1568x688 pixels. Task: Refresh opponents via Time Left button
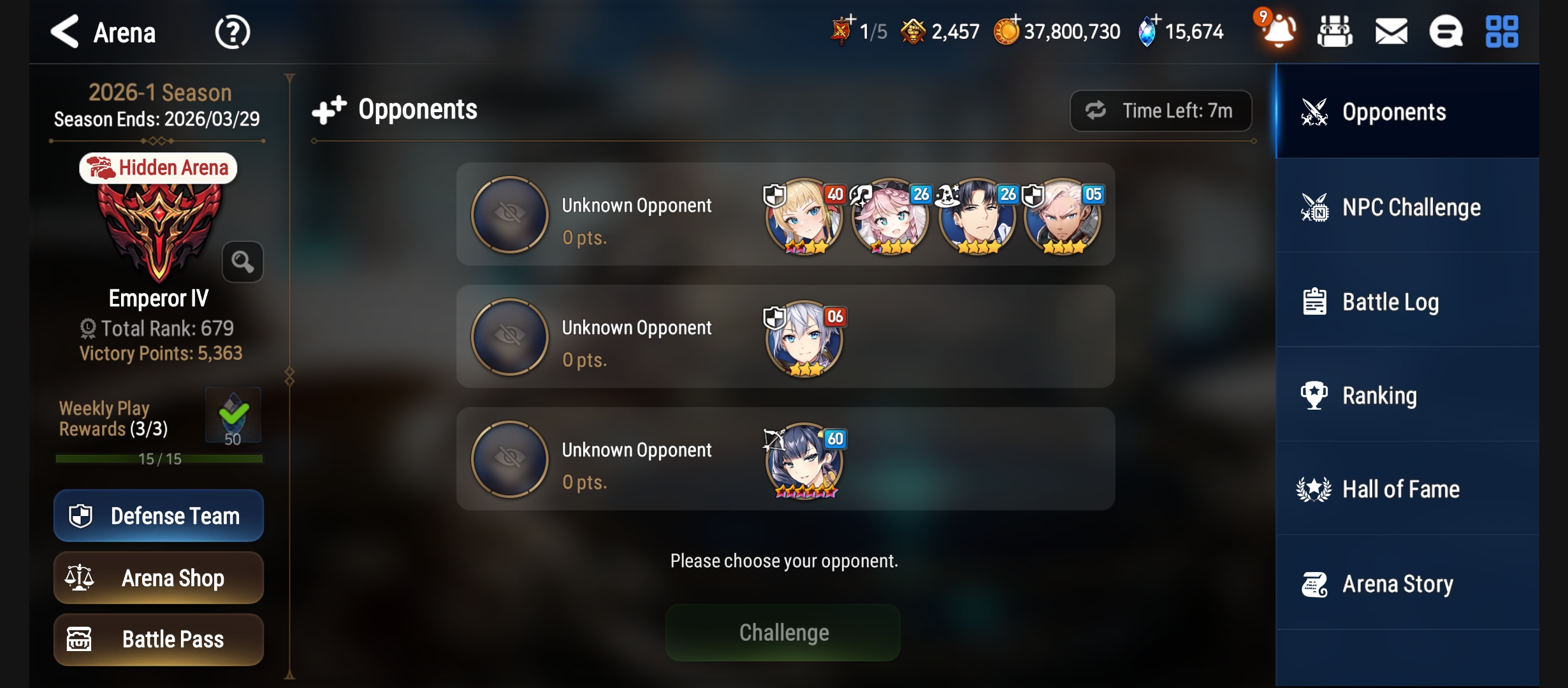pyautogui.click(x=1161, y=110)
